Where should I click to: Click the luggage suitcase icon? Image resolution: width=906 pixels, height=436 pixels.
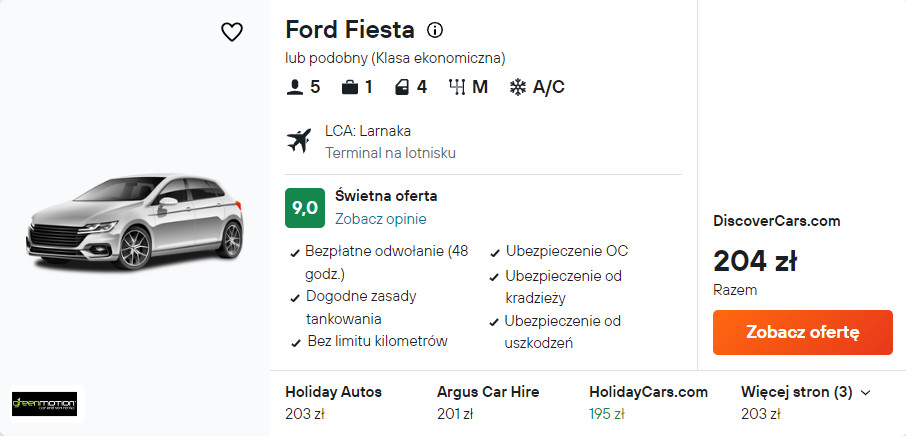tap(350, 87)
